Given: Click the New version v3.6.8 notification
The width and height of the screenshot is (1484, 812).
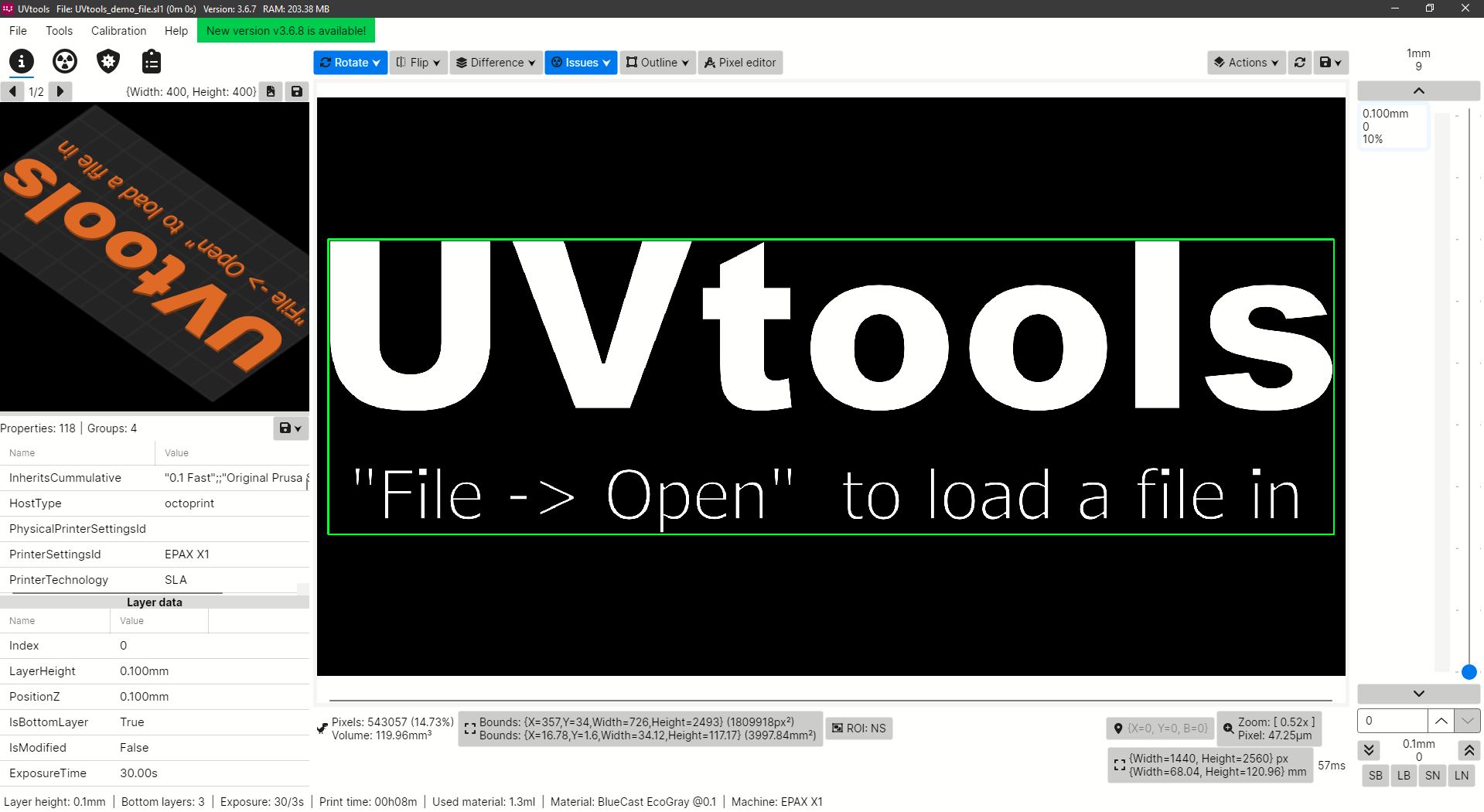Looking at the screenshot, I should 285,30.
